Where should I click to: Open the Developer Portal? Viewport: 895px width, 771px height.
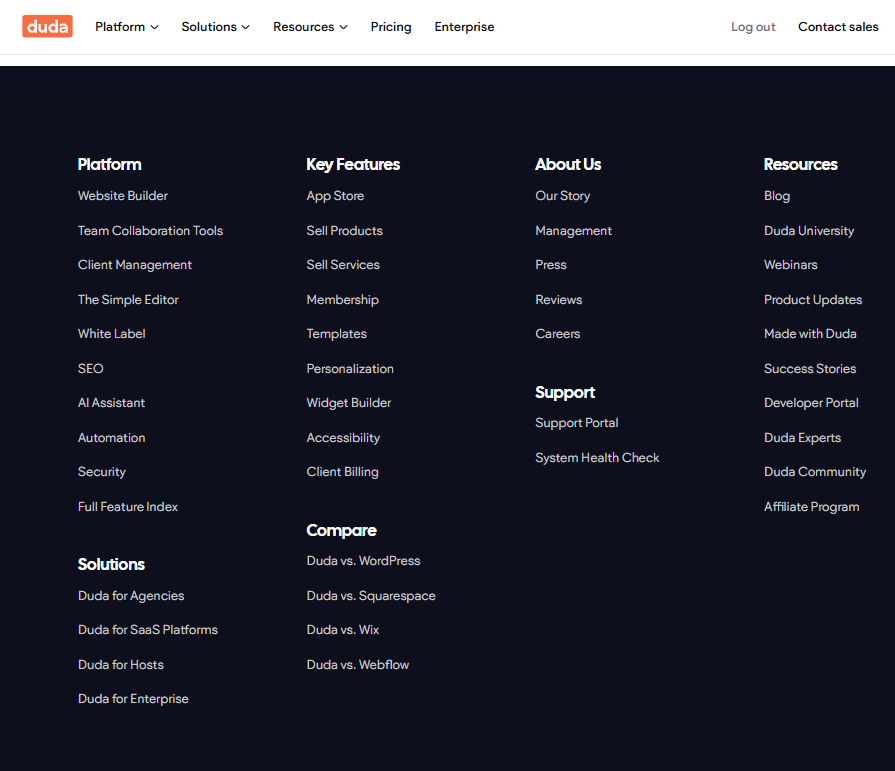pyautogui.click(x=811, y=403)
